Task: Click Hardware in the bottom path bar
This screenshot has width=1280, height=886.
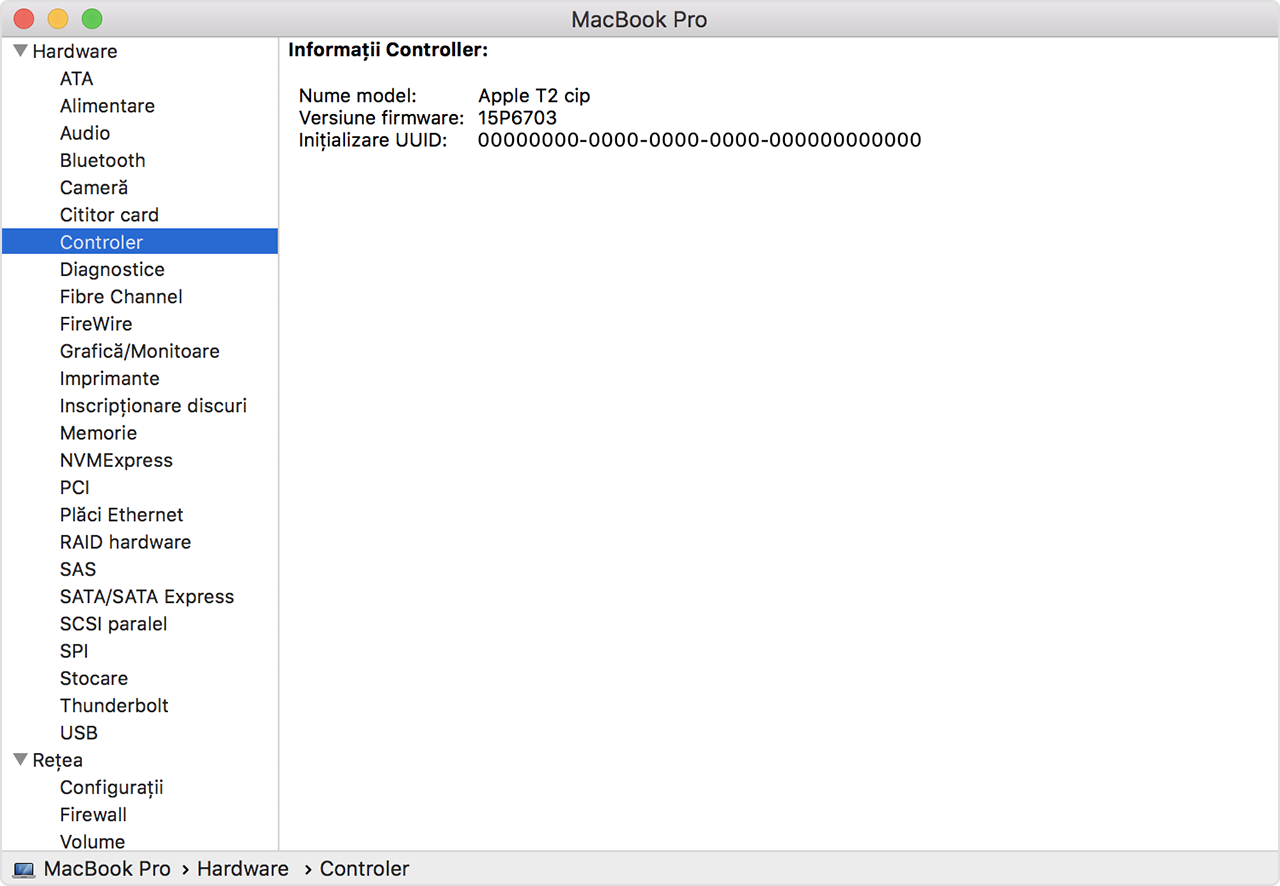Action: click(242, 869)
